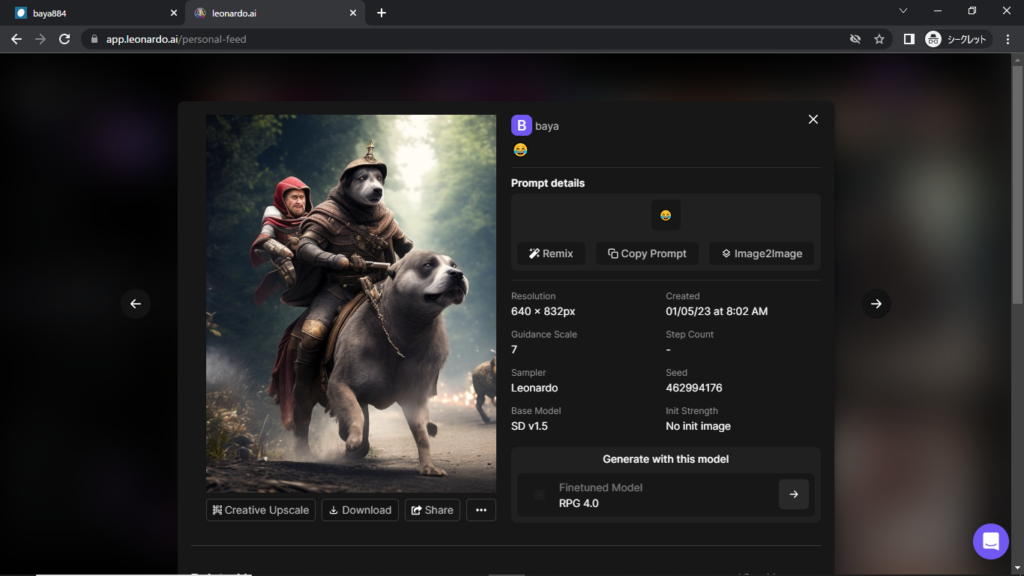Image resolution: width=1024 pixels, height=576 pixels.
Task: Open the three-dots more options menu
Action: click(481, 510)
